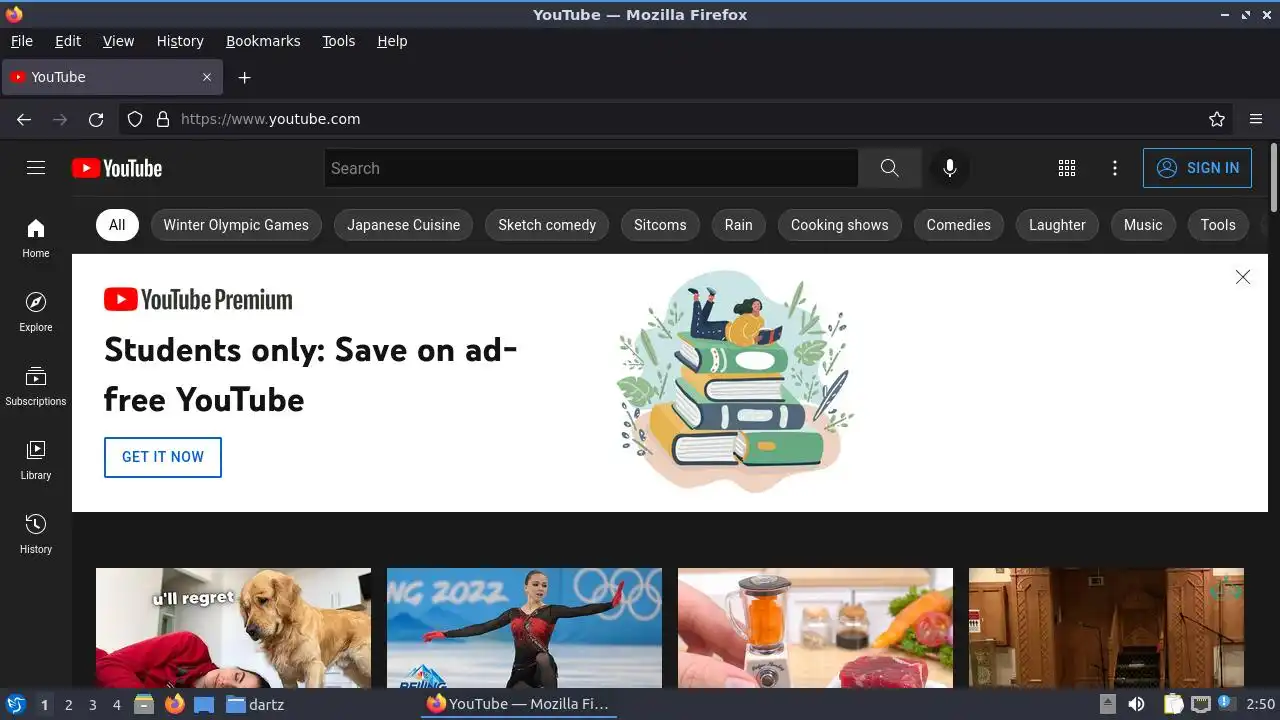
Task: Select the All filter chip
Action: pyautogui.click(x=117, y=225)
